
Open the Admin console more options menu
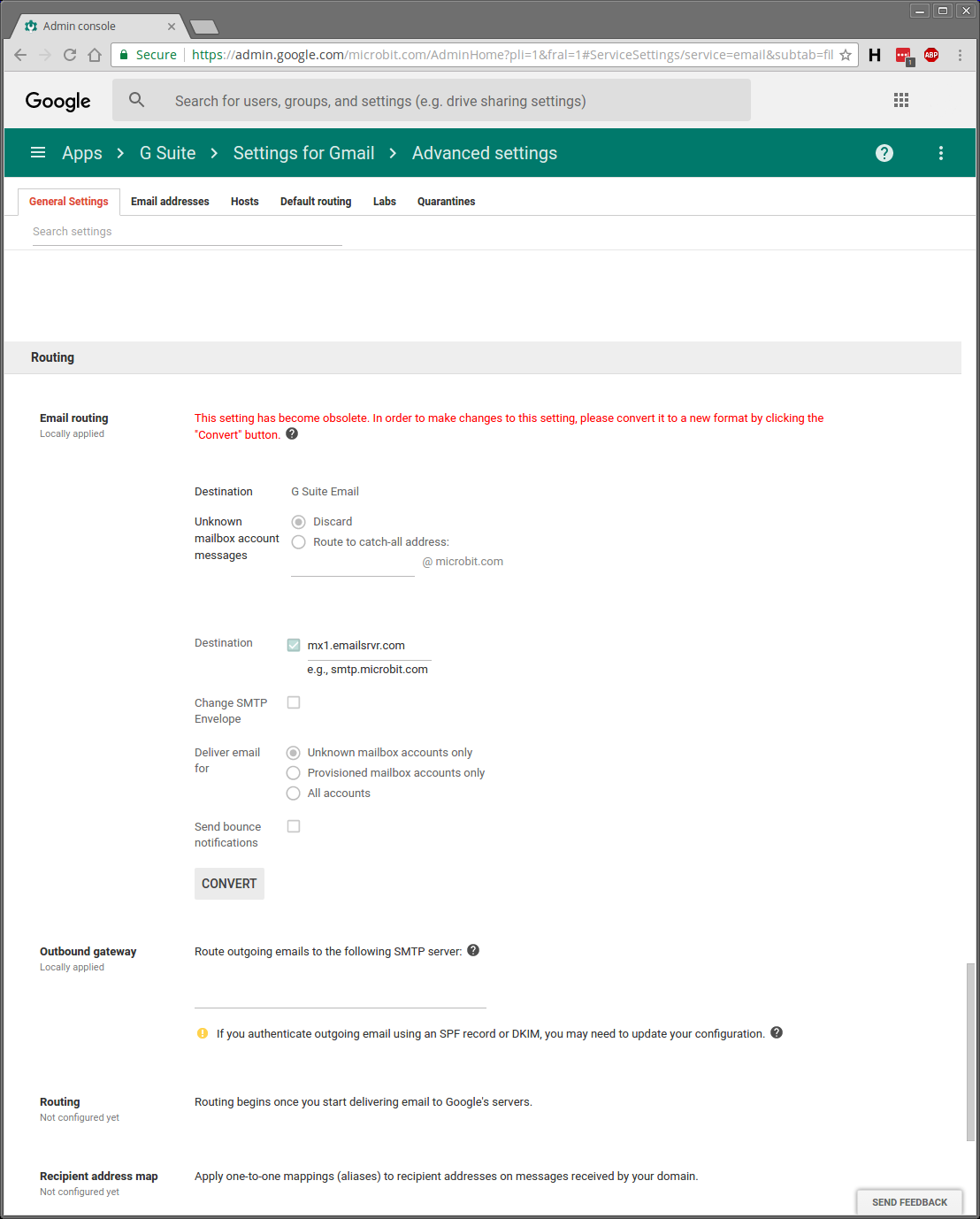[x=941, y=153]
